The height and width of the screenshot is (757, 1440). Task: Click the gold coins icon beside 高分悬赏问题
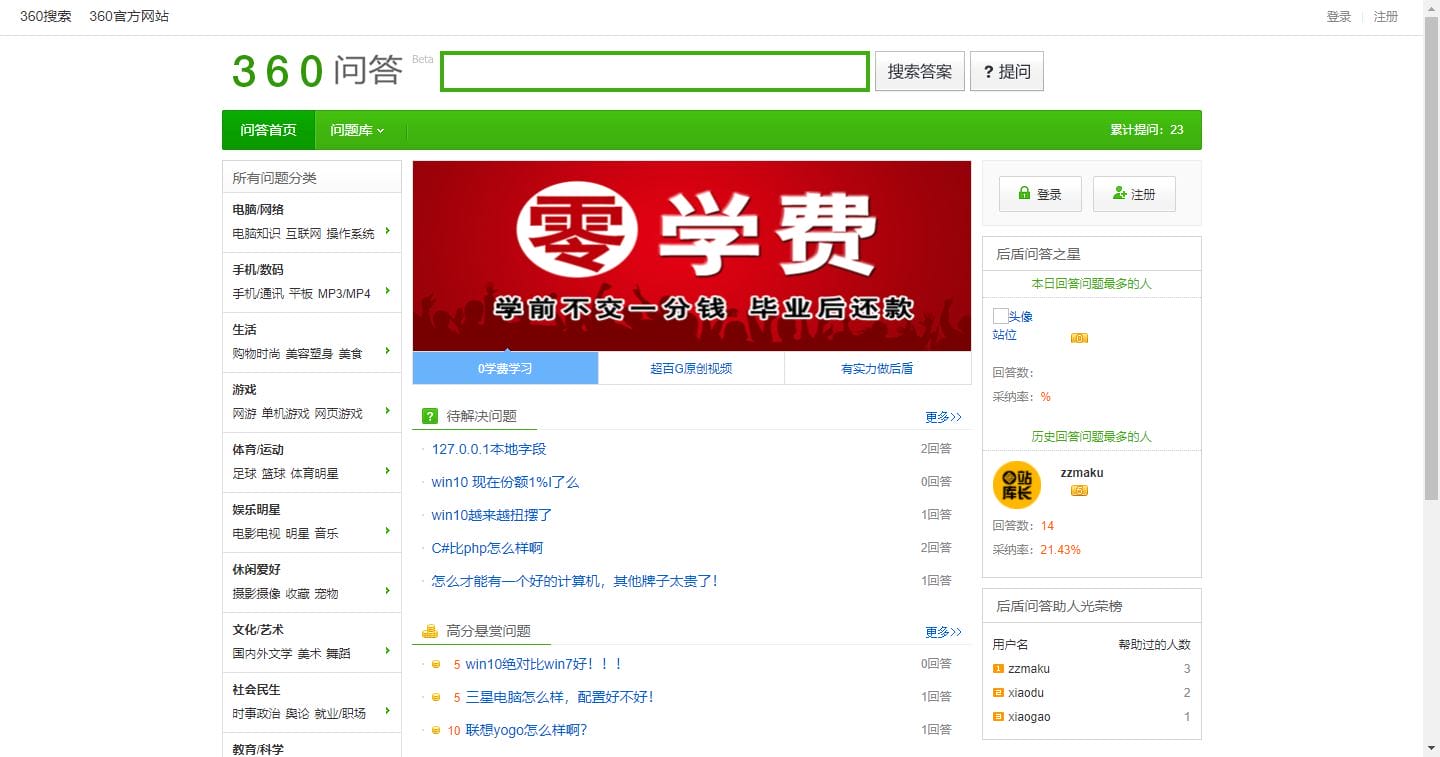pyautogui.click(x=429, y=631)
